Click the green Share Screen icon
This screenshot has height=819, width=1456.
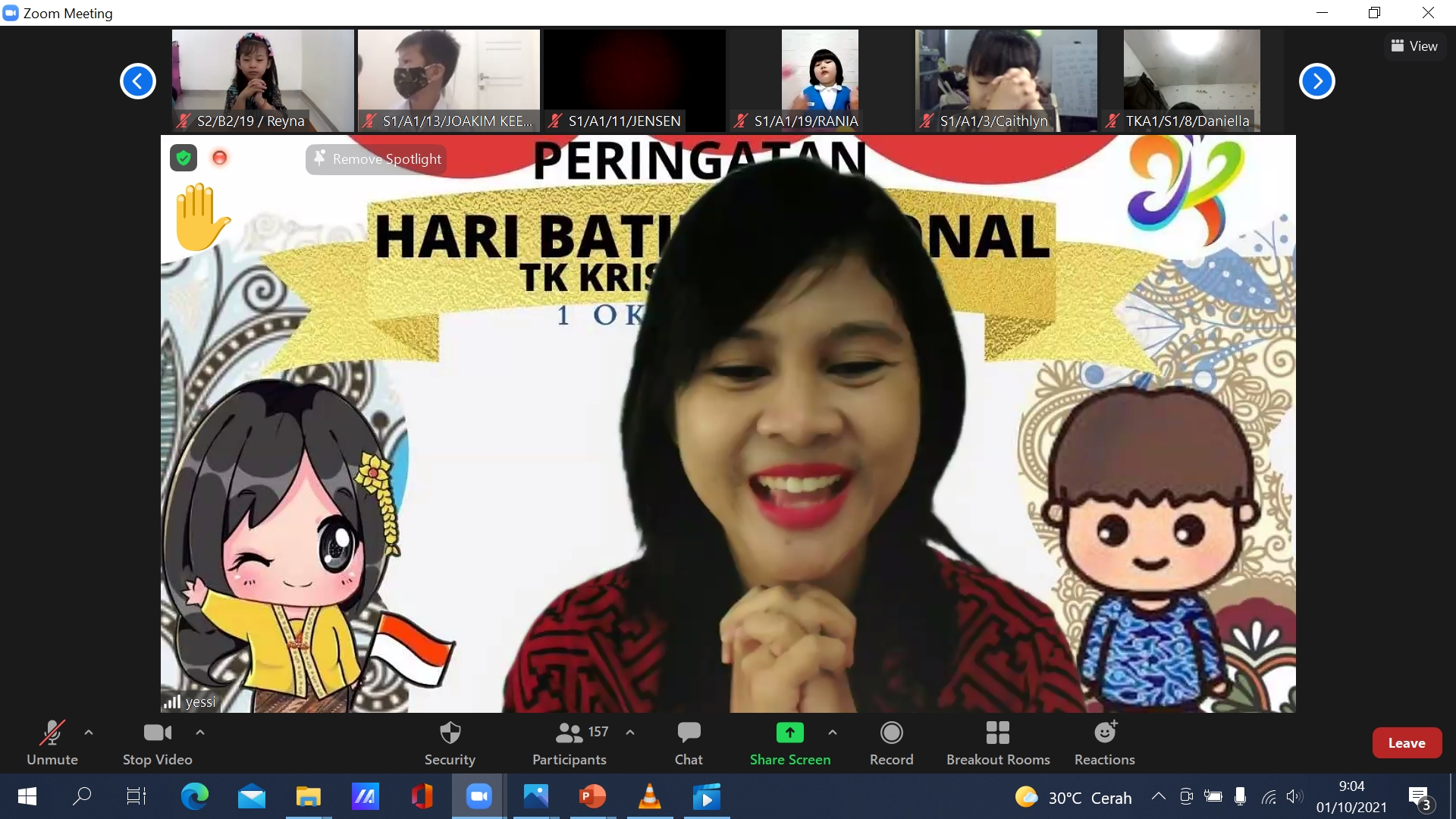click(x=789, y=733)
